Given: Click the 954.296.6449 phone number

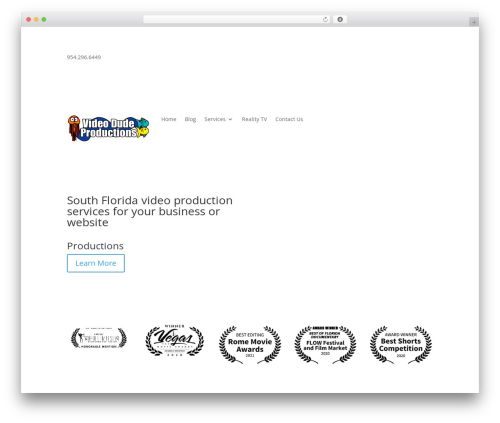Looking at the screenshot, I should [84, 57].
